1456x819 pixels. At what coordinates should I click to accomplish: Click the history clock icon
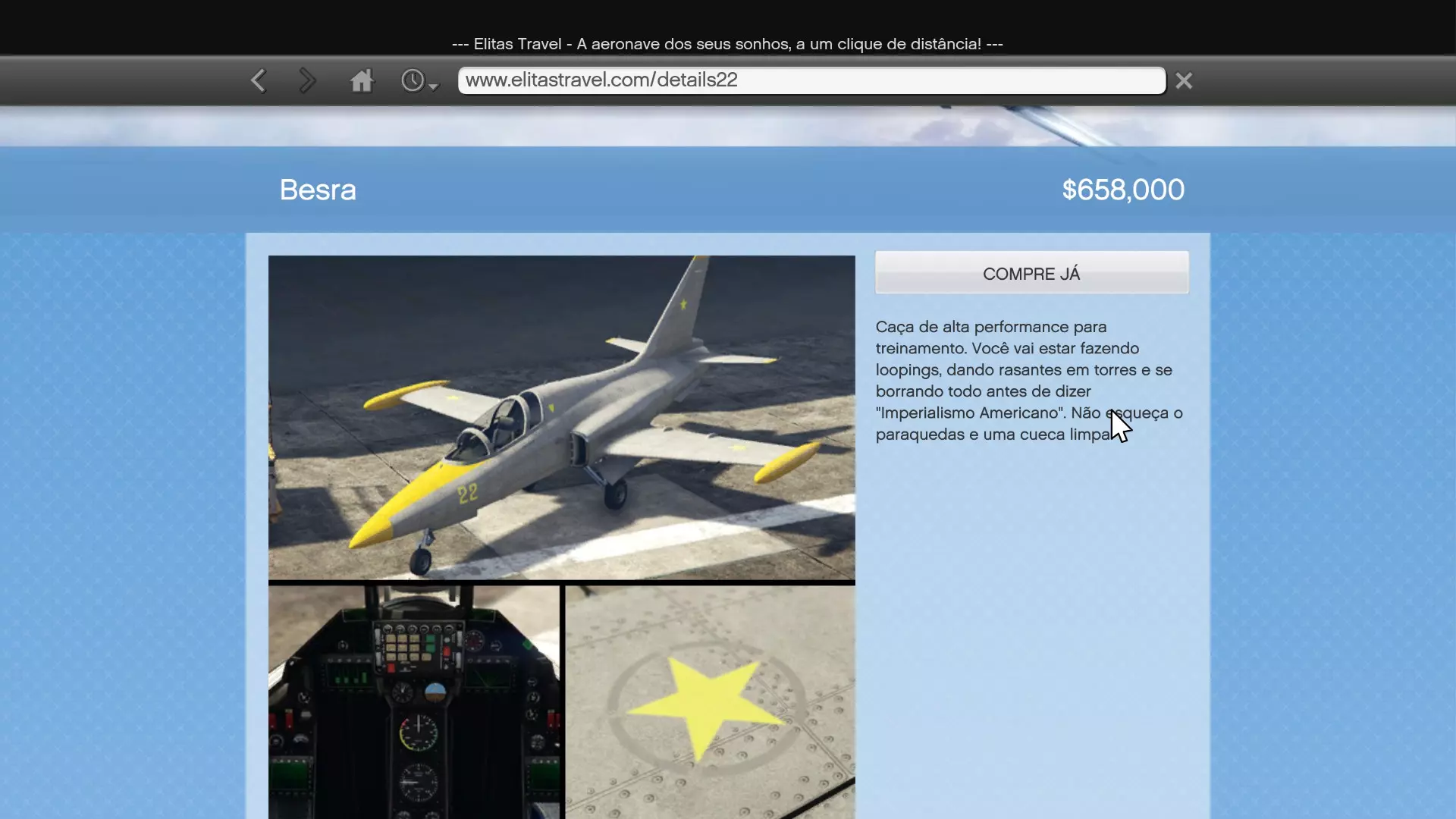coord(413,80)
